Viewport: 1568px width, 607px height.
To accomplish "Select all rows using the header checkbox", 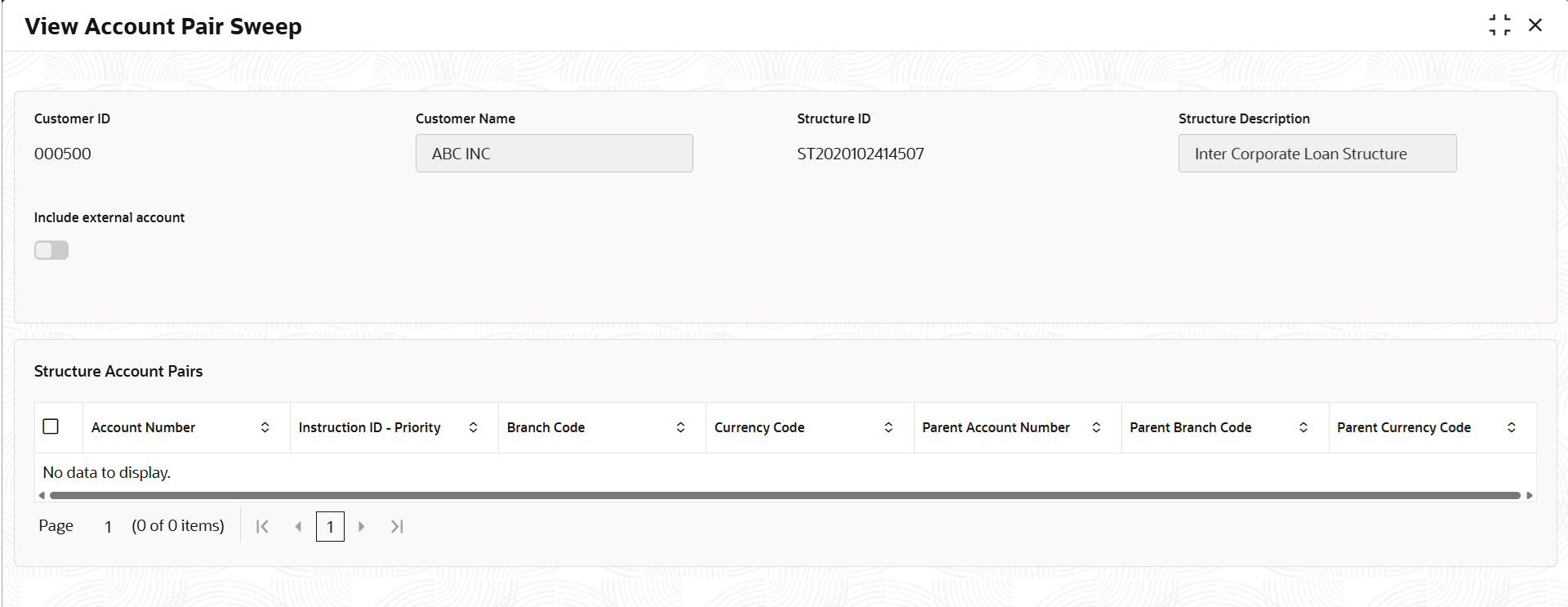I will click(x=51, y=426).
